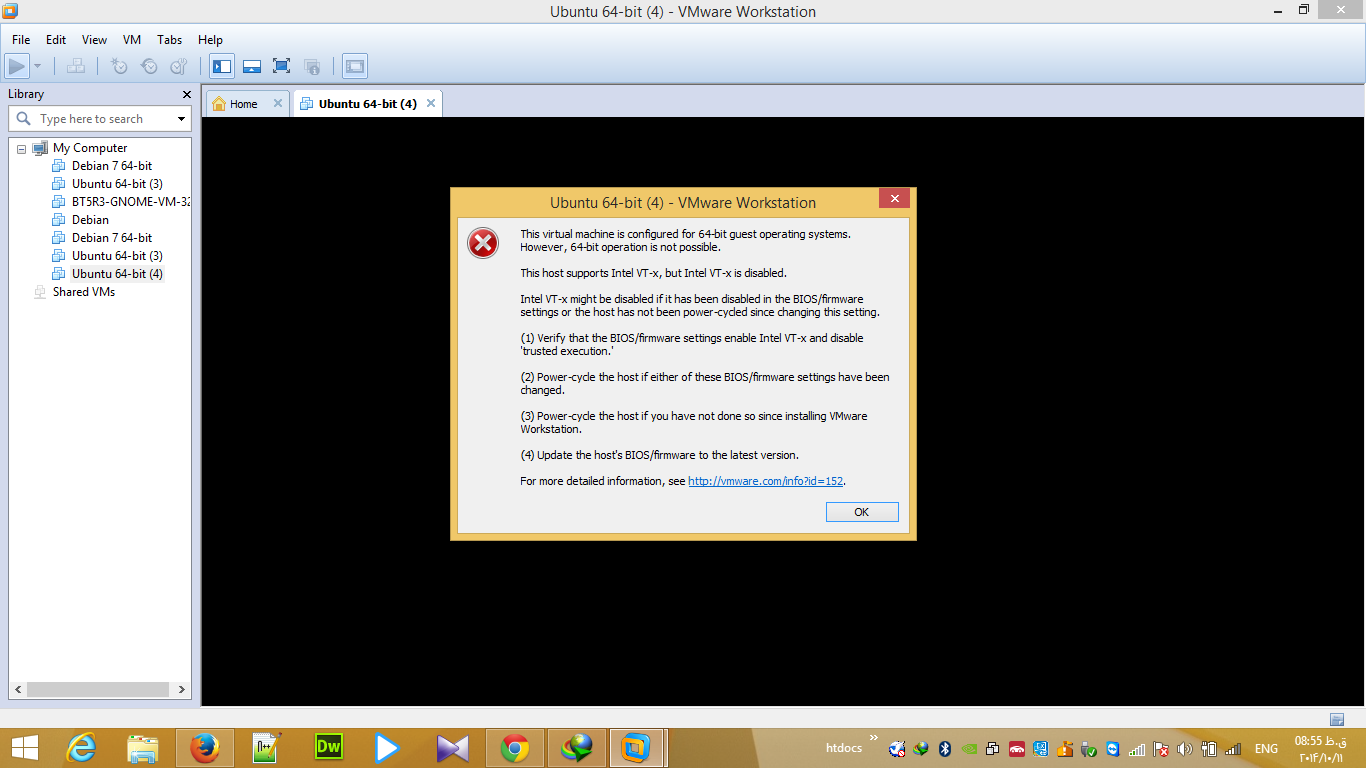Select Shared VMs in the library
The width and height of the screenshot is (1366, 768).
pos(84,292)
